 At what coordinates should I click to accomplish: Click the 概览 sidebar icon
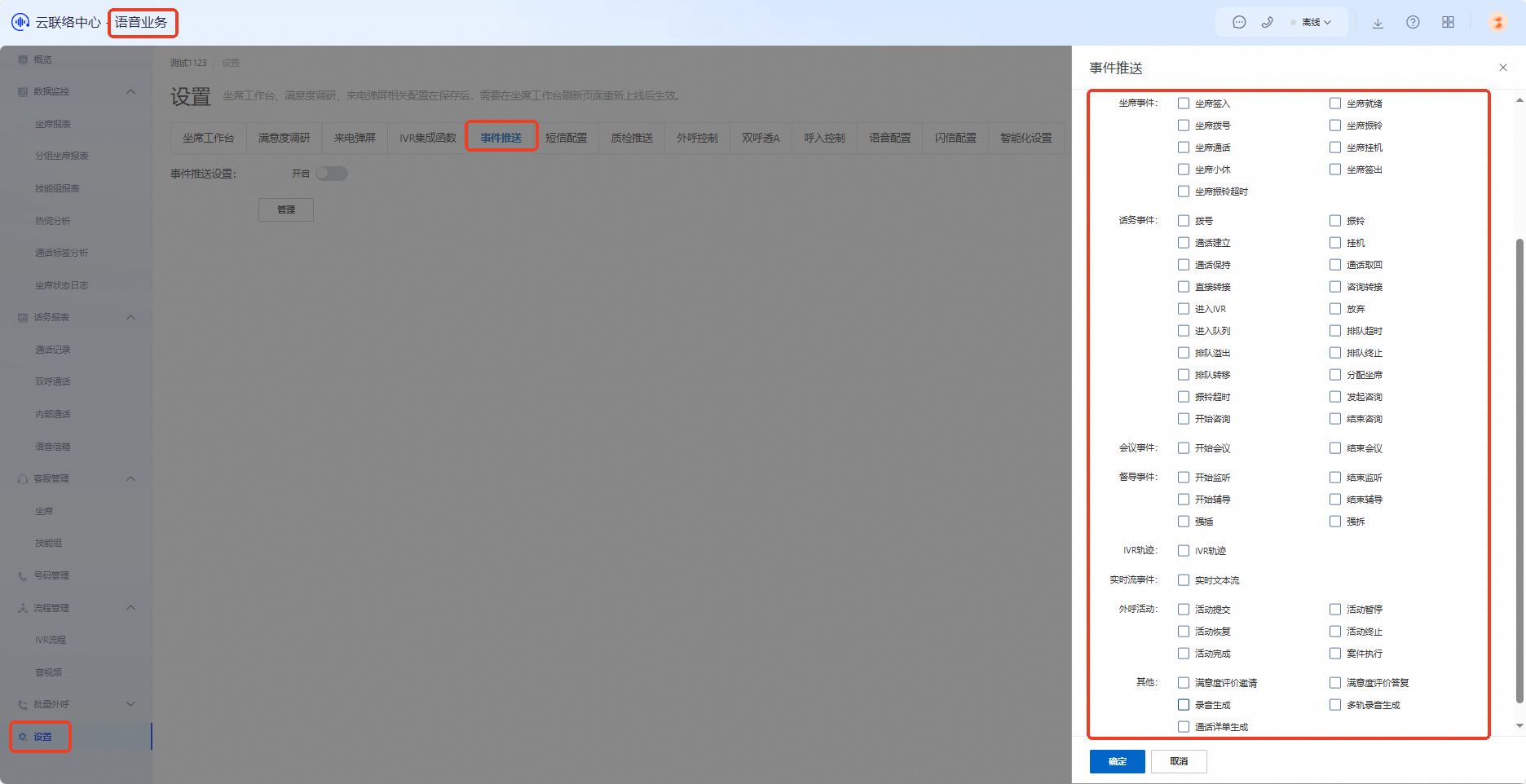[x=23, y=59]
